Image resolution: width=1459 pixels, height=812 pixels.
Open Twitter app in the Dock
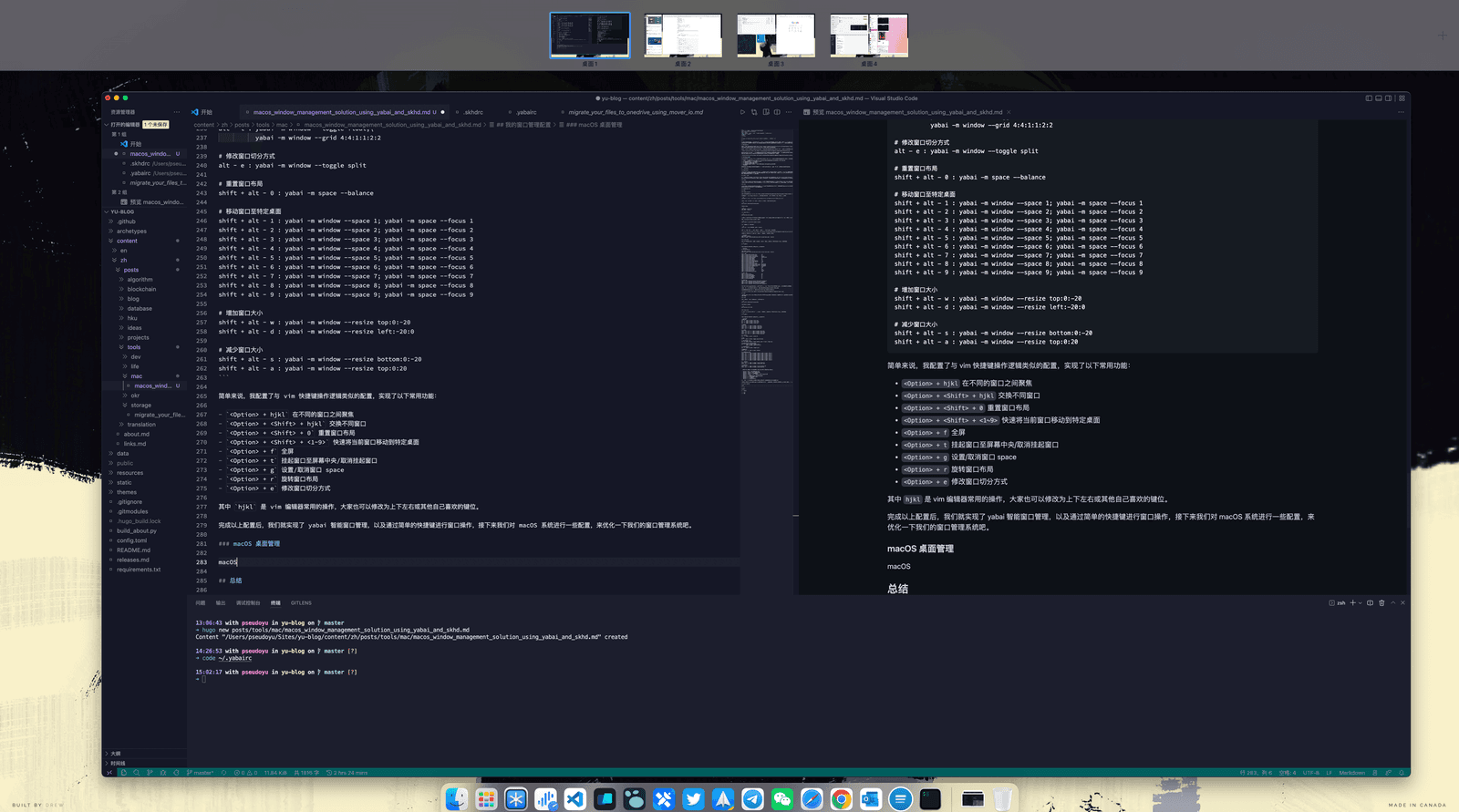(694, 799)
